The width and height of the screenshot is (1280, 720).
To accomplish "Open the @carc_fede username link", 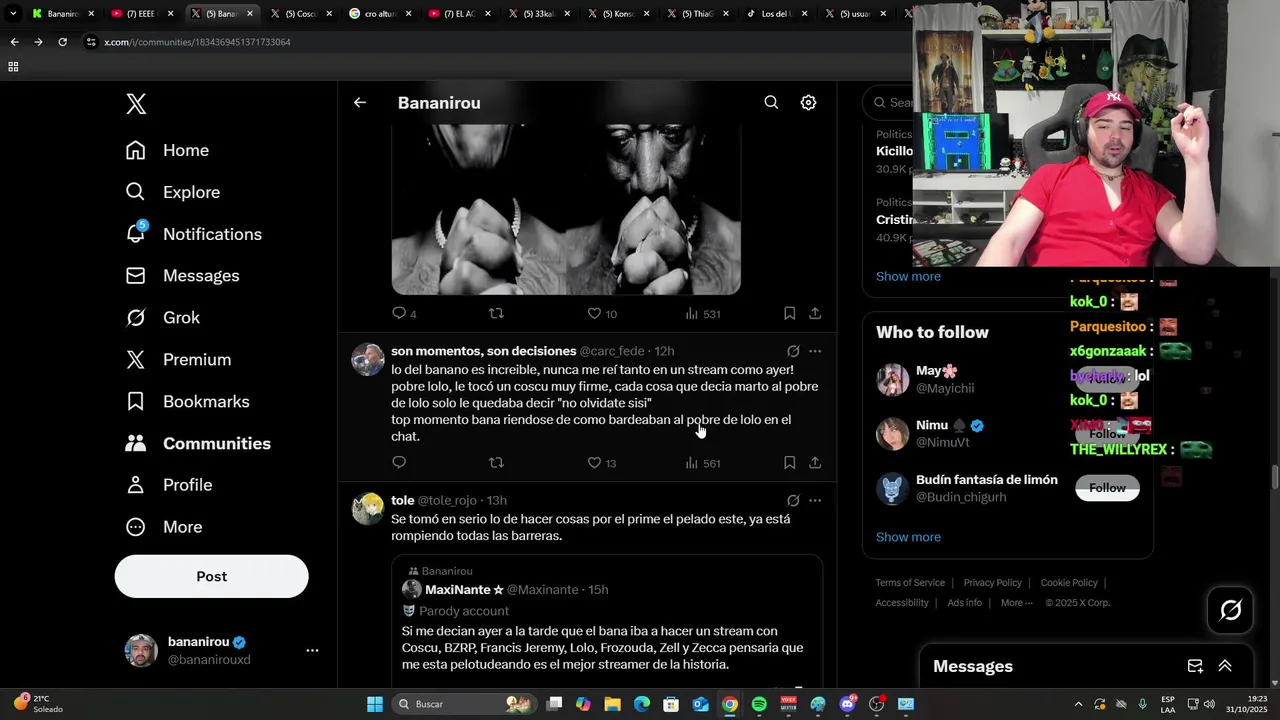I will (612, 351).
